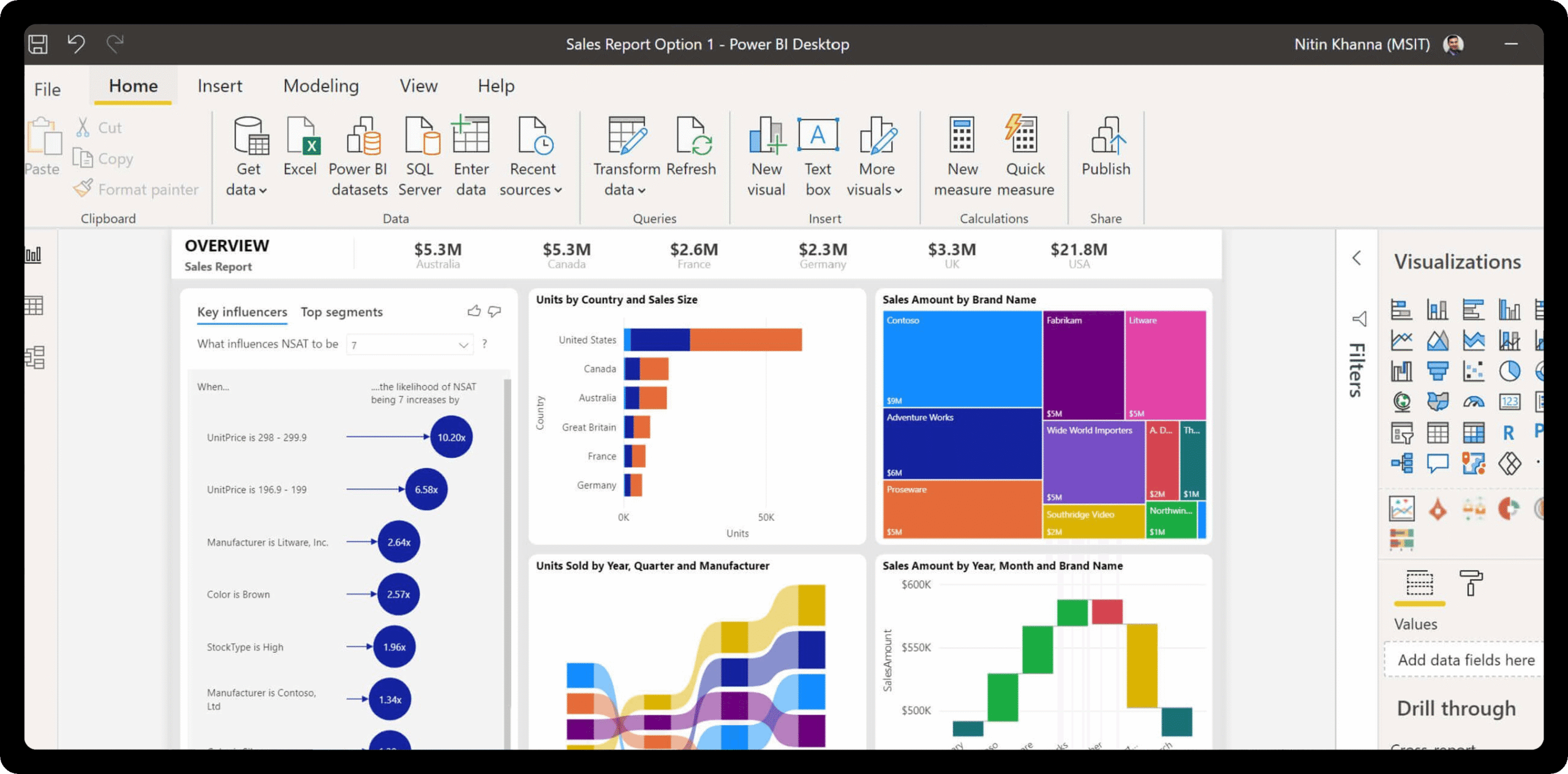
Task: Select ArcGIS map visualization
Action: coord(1474,463)
